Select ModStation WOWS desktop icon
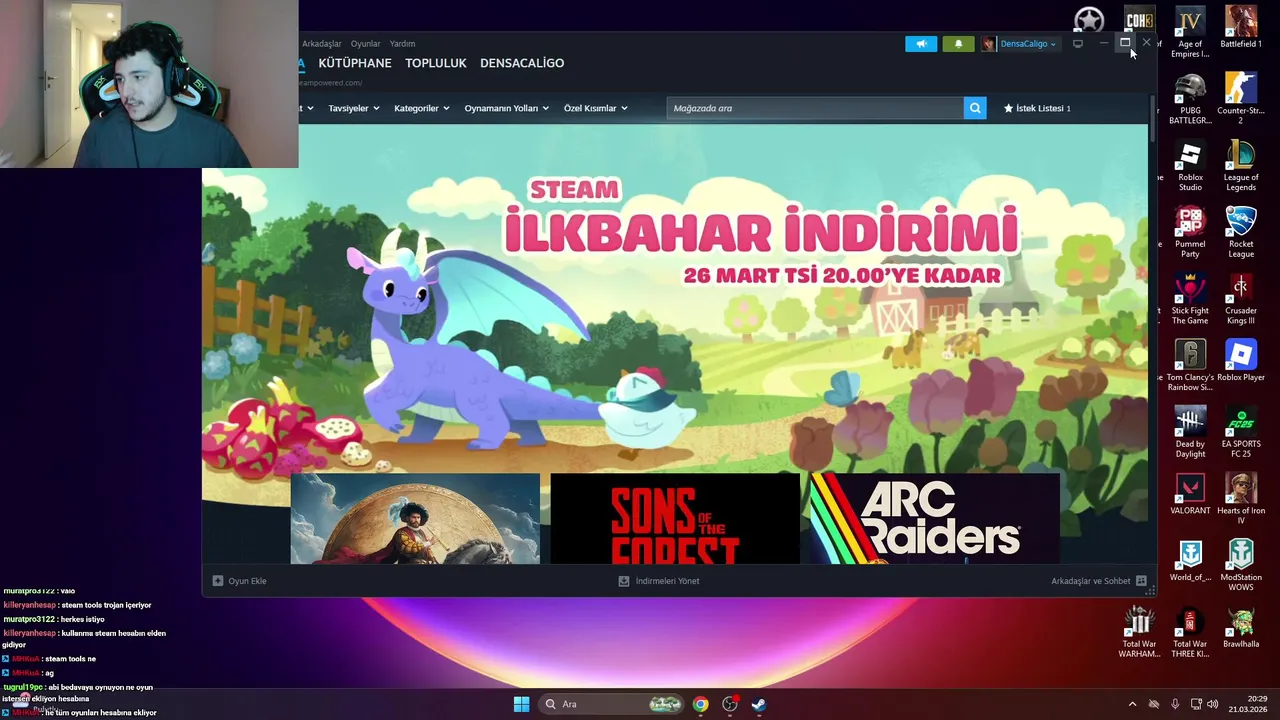The image size is (1280, 720). coord(1241,566)
